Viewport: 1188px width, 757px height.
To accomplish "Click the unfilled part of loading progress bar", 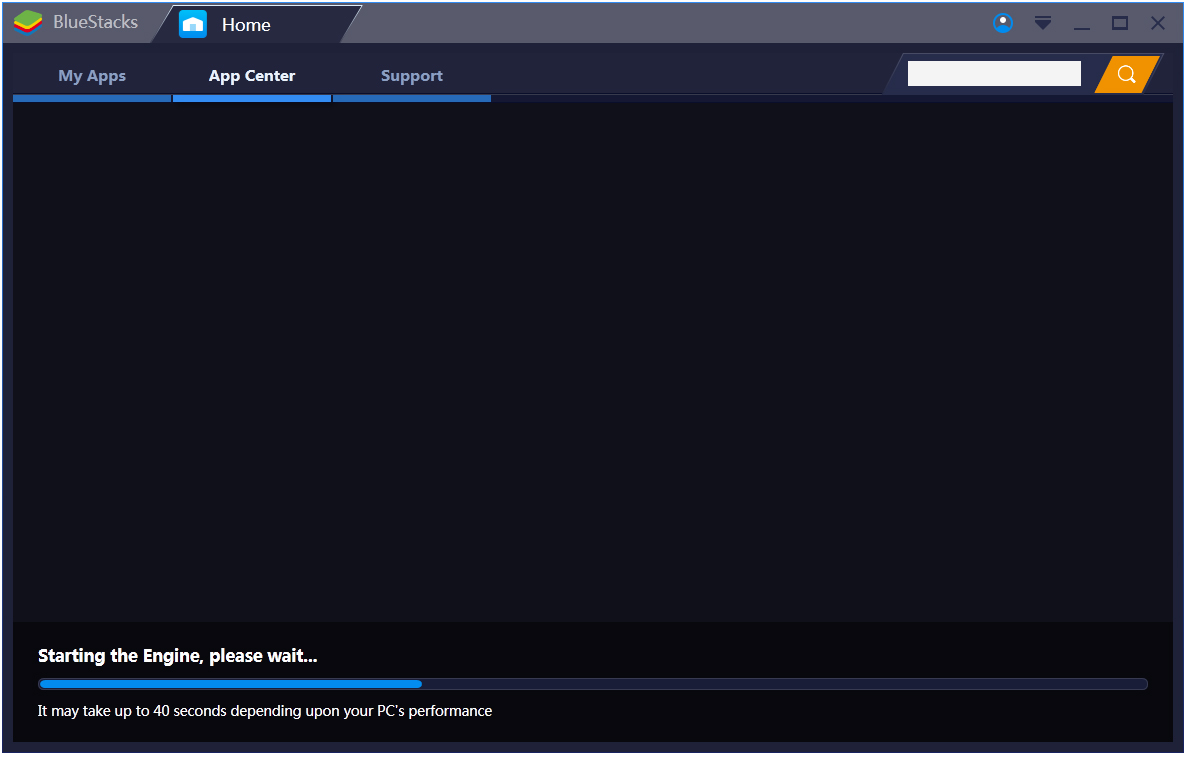I will pos(780,684).
